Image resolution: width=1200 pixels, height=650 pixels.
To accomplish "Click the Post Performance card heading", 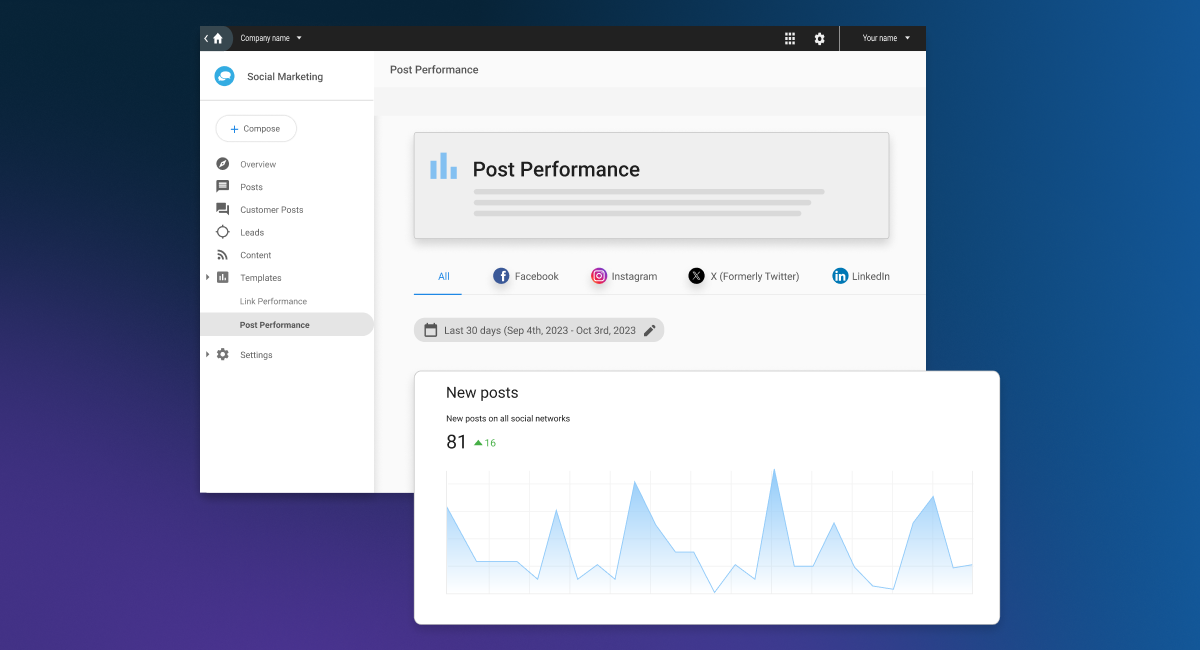I will click(x=556, y=169).
